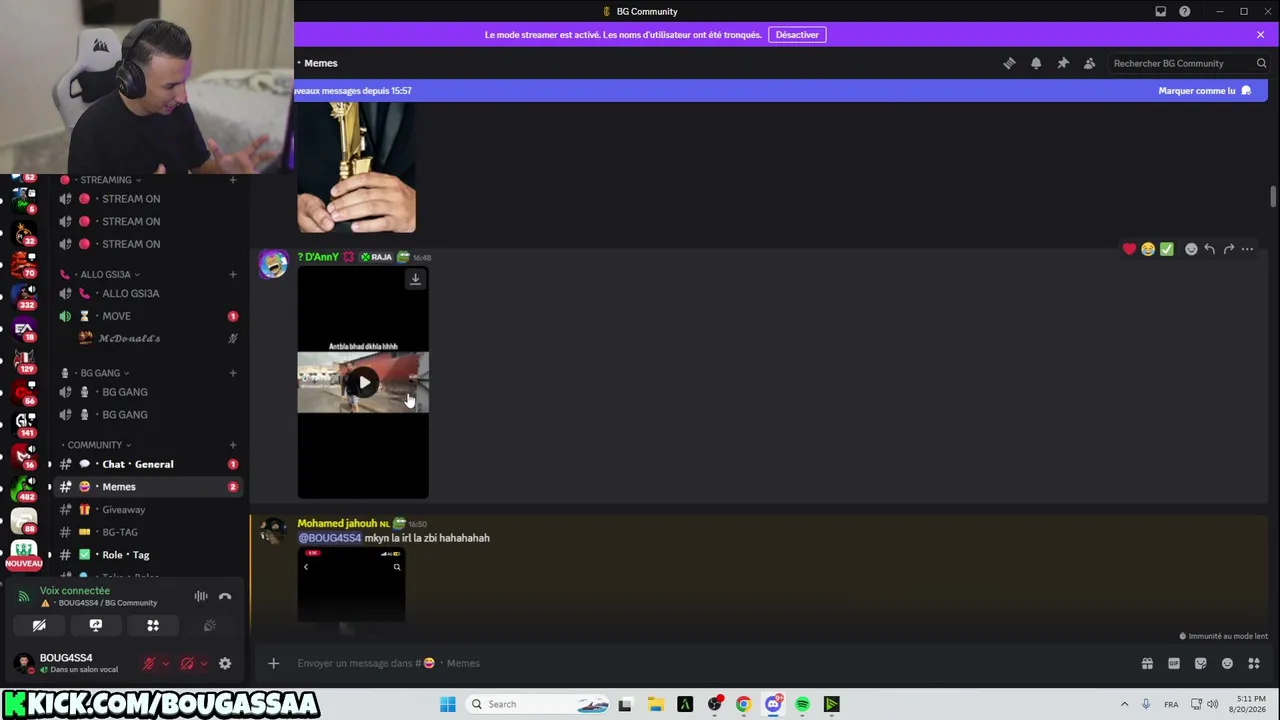Image resolution: width=1280 pixels, height=720 pixels.
Task: Click Désactiver to disable streamer mode
Action: point(797,35)
